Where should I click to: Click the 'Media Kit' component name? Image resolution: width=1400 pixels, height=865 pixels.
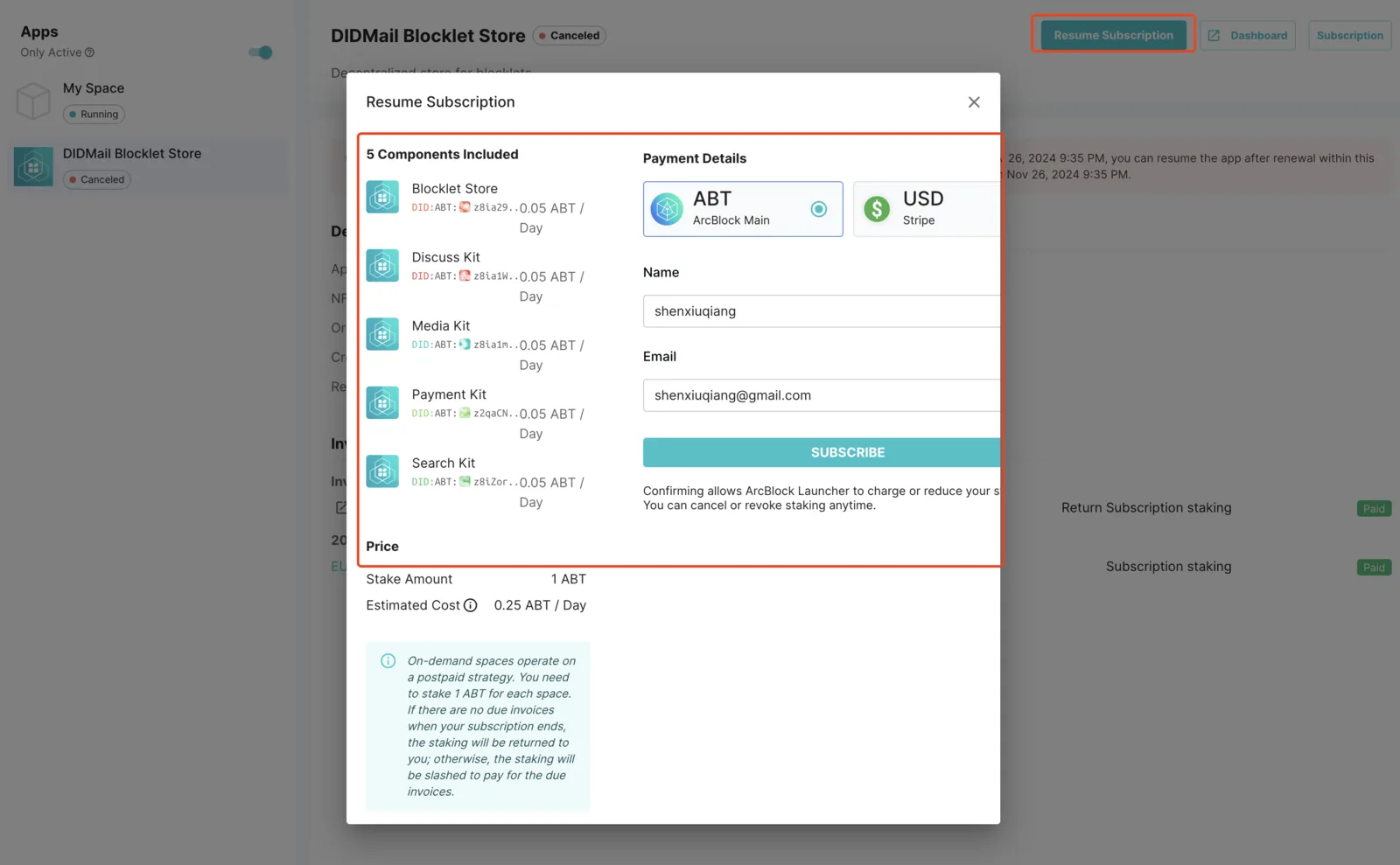[441, 326]
